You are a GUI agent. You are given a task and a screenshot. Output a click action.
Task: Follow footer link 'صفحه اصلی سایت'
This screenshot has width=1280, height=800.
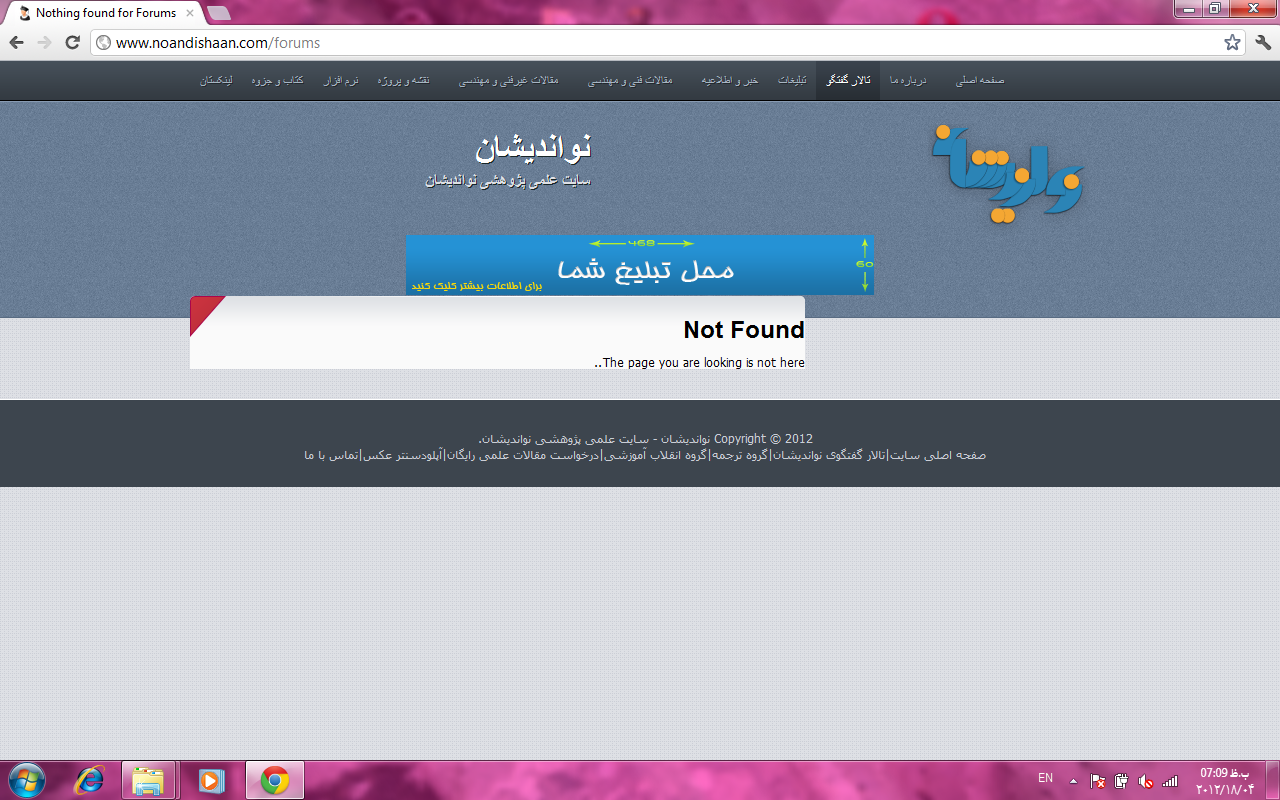[x=938, y=455]
